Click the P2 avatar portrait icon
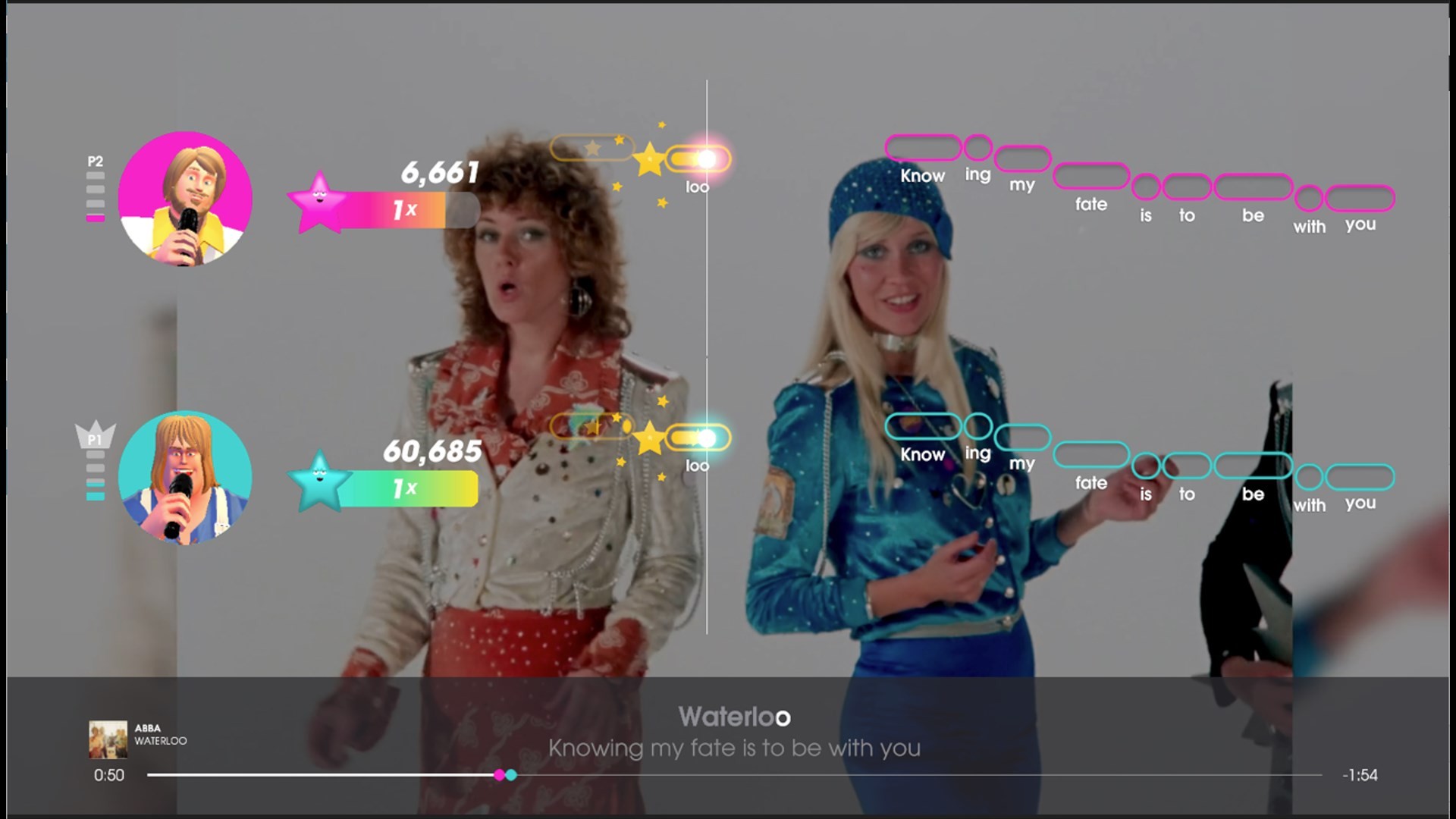 coord(185,201)
